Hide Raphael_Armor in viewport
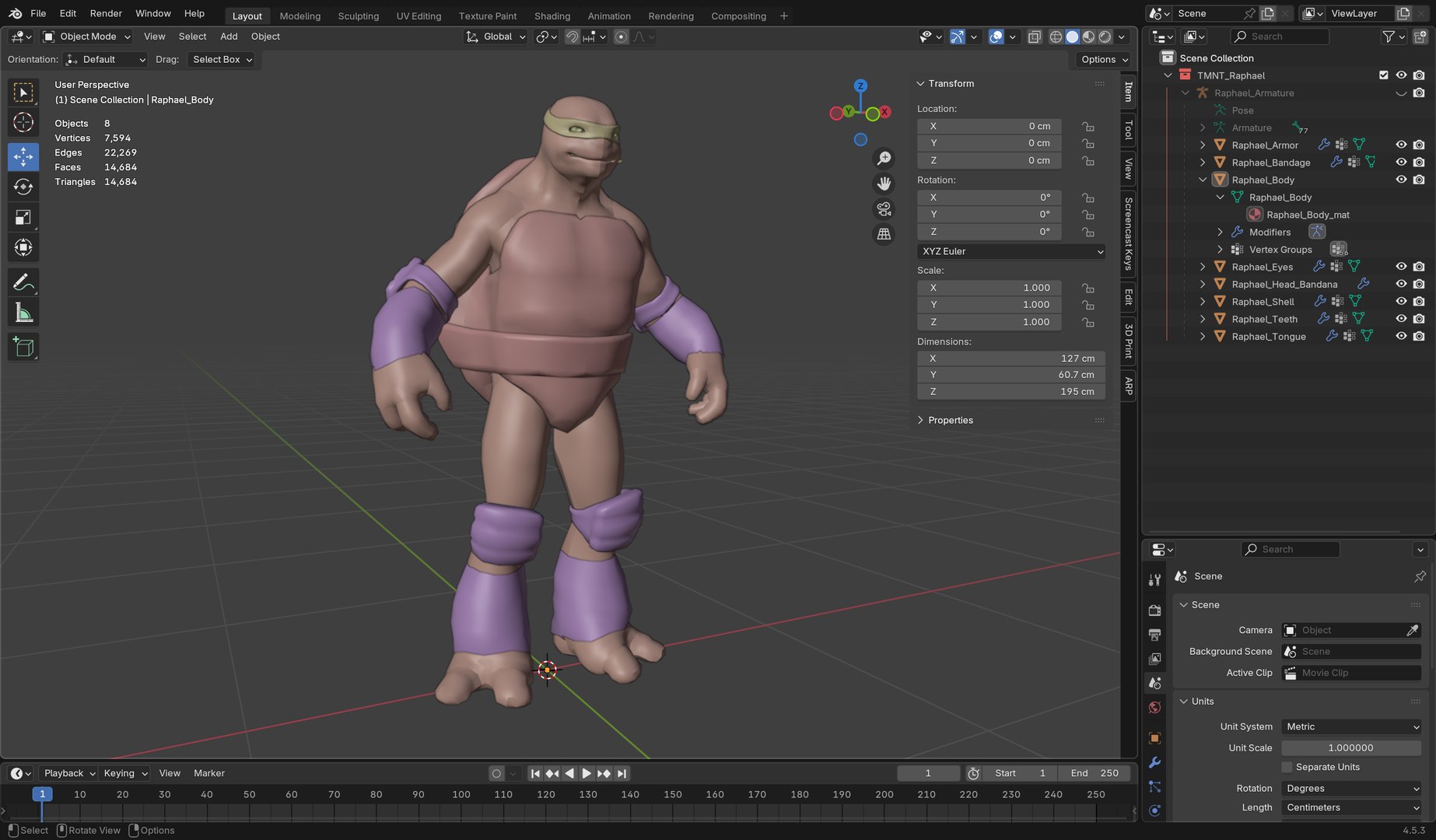The width and height of the screenshot is (1436, 840). 1401,145
